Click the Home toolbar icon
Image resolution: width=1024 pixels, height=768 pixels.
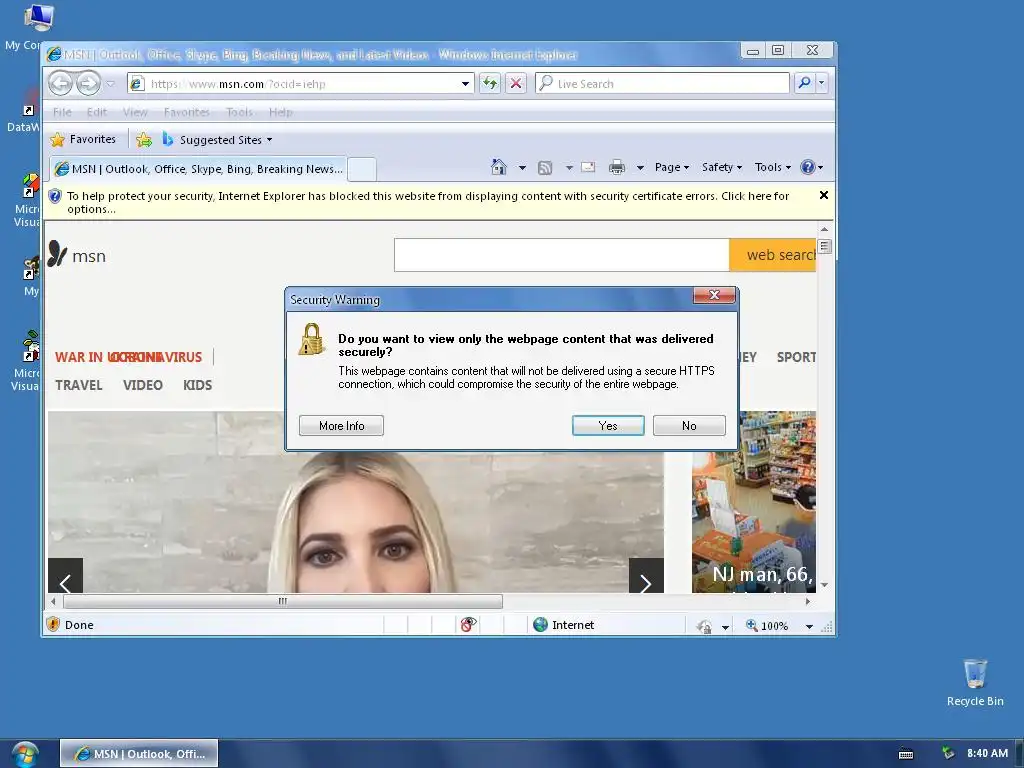[x=499, y=167]
